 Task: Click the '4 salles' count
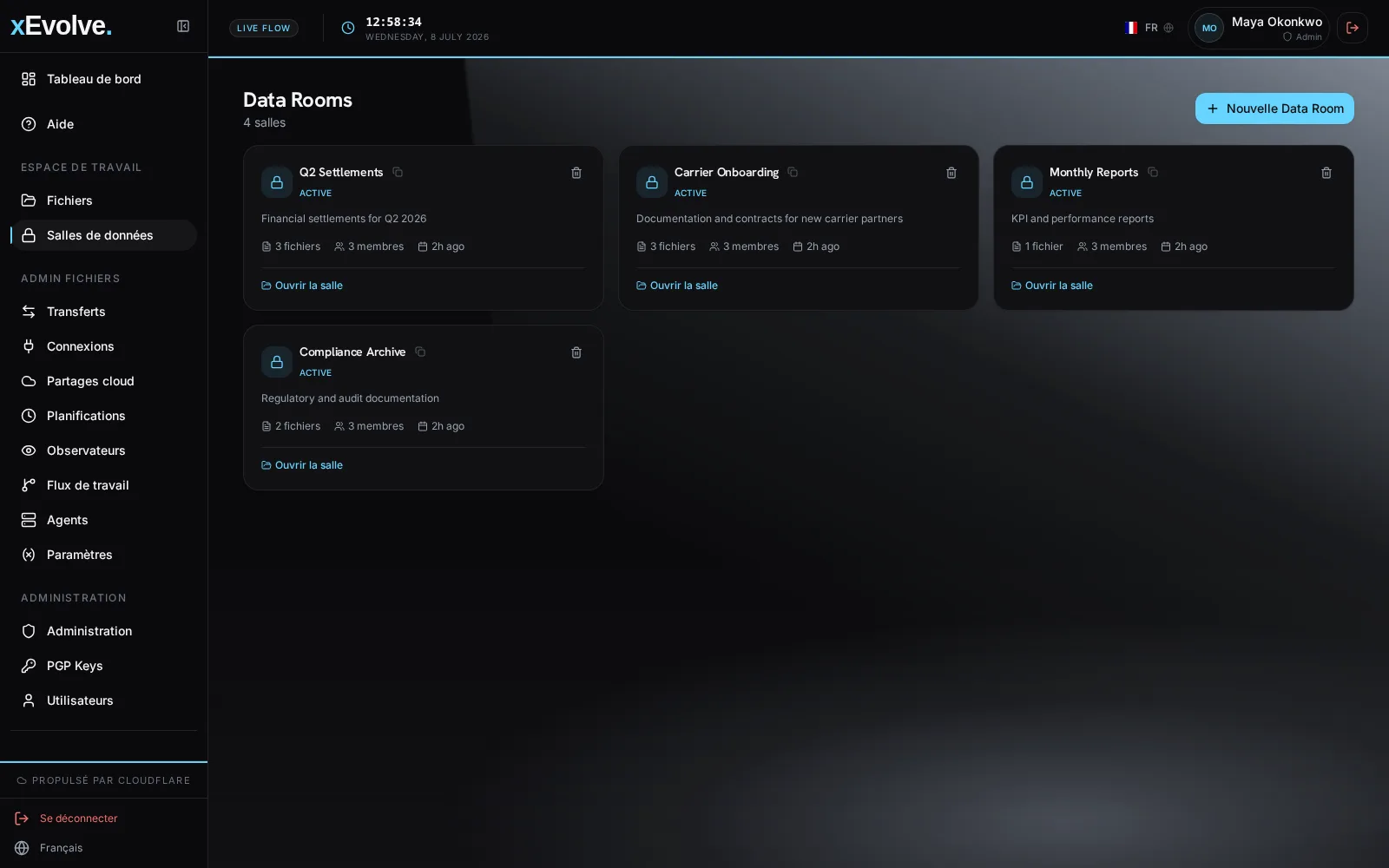point(264,122)
